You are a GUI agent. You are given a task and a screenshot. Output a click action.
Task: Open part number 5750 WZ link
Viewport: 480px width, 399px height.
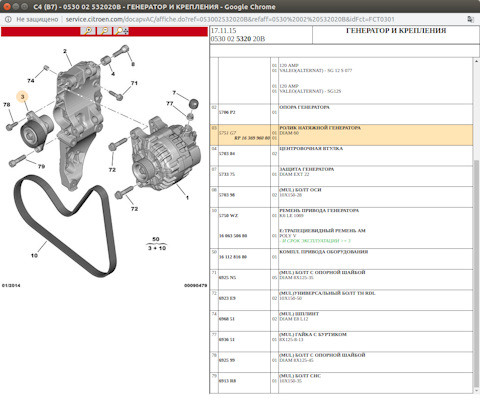[228, 216]
